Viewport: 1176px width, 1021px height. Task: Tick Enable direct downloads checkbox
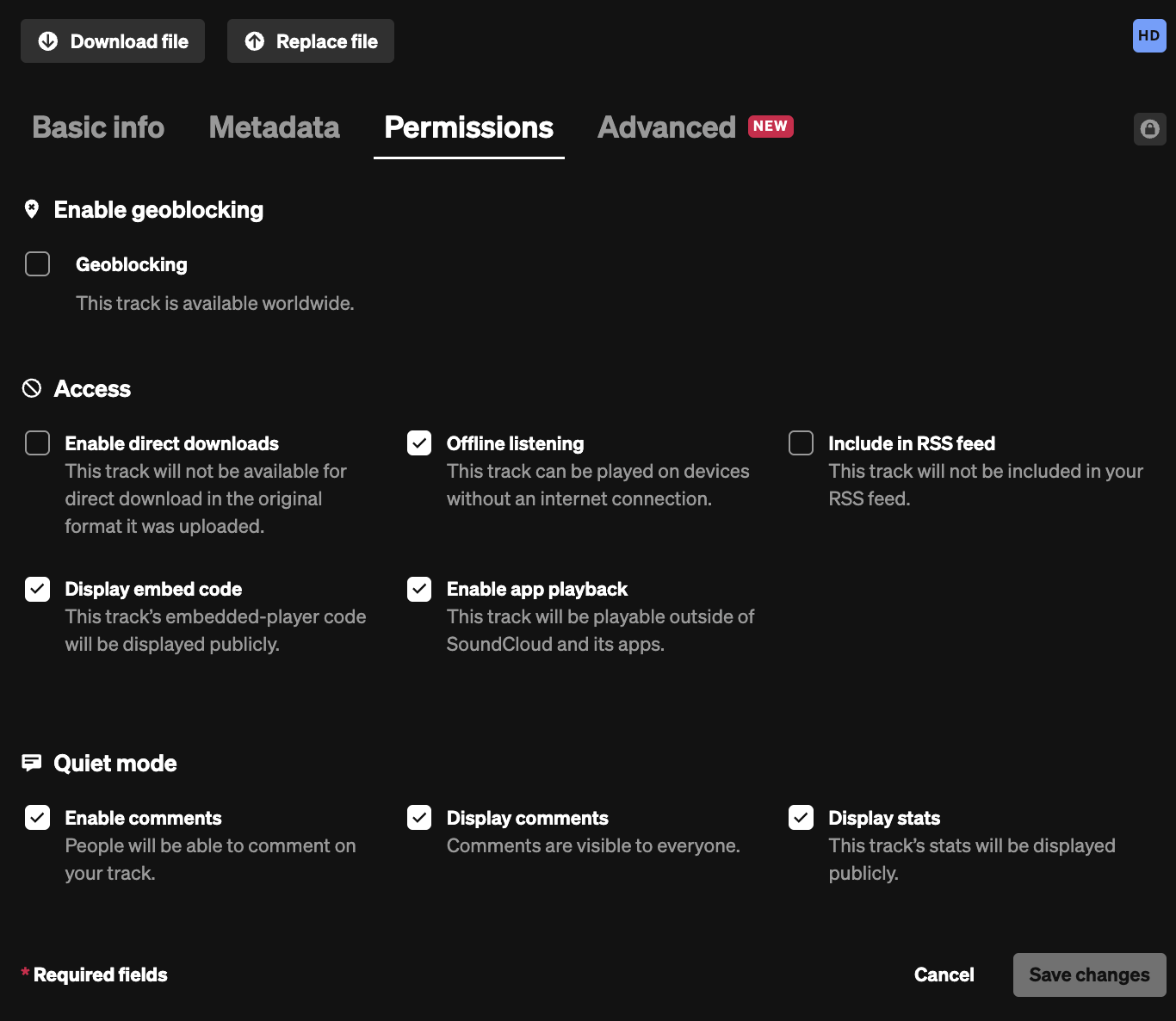point(38,443)
